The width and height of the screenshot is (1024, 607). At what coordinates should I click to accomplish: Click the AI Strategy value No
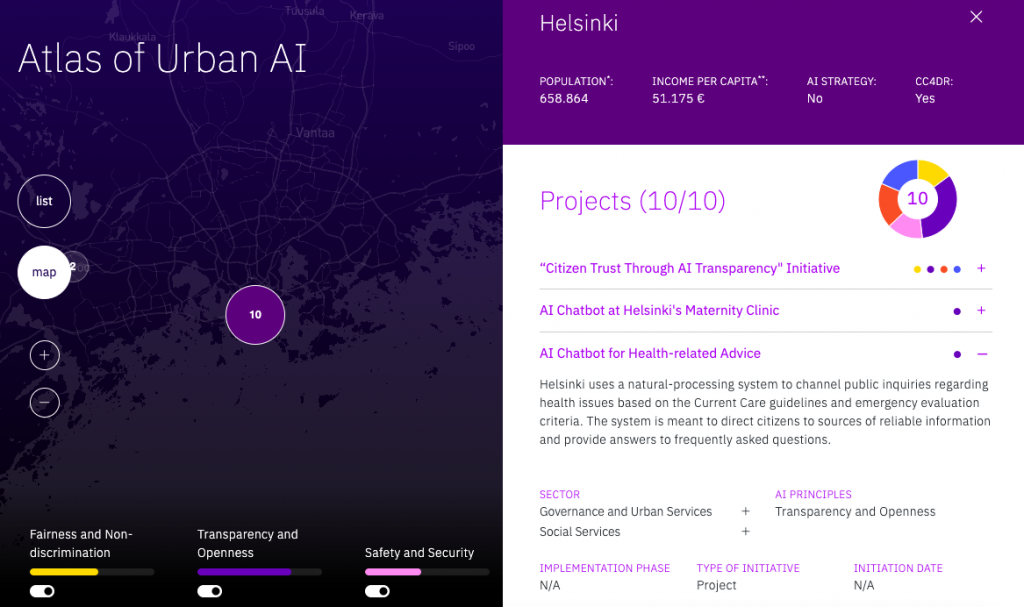[x=814, y=99]
